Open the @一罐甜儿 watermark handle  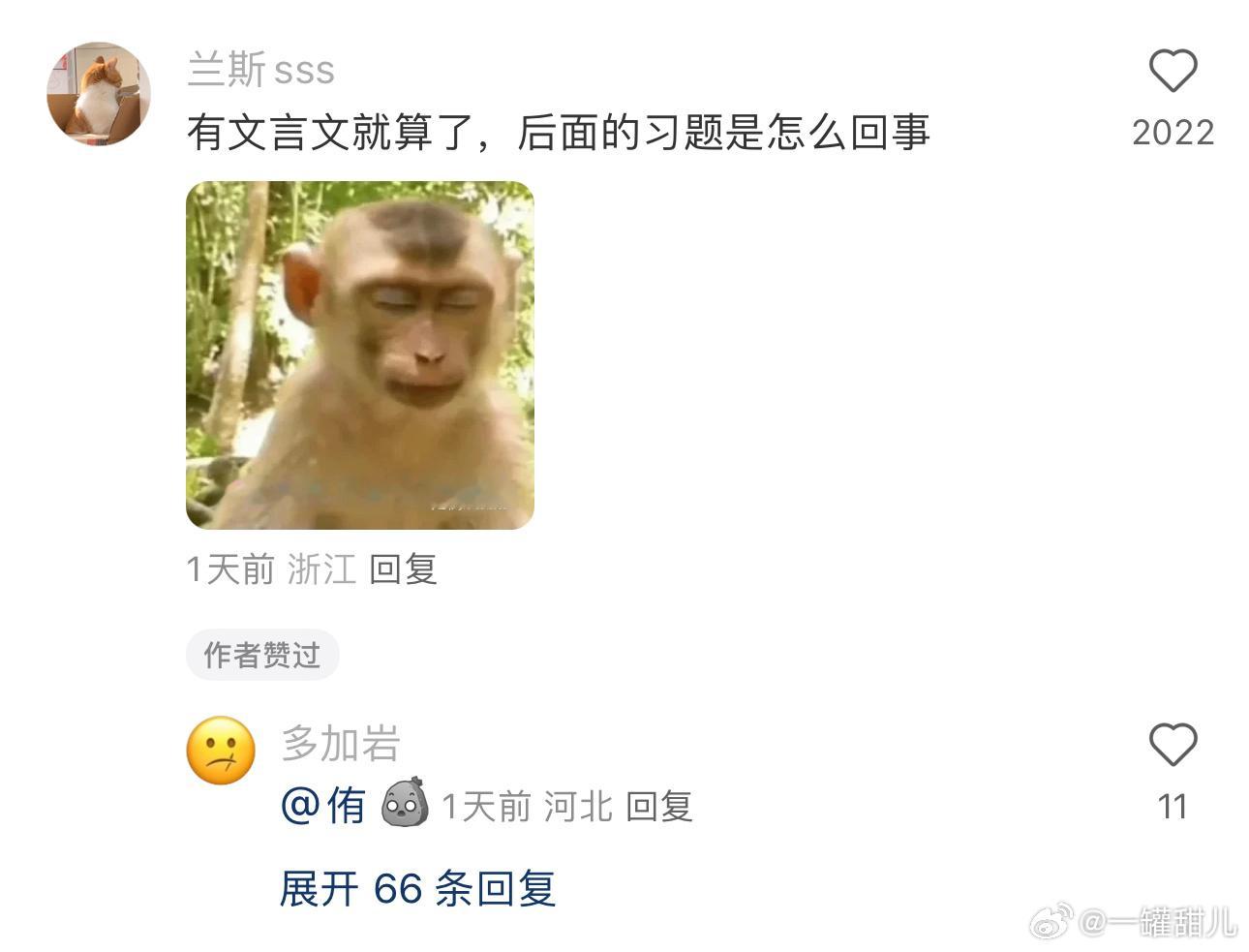[1158, 922]
